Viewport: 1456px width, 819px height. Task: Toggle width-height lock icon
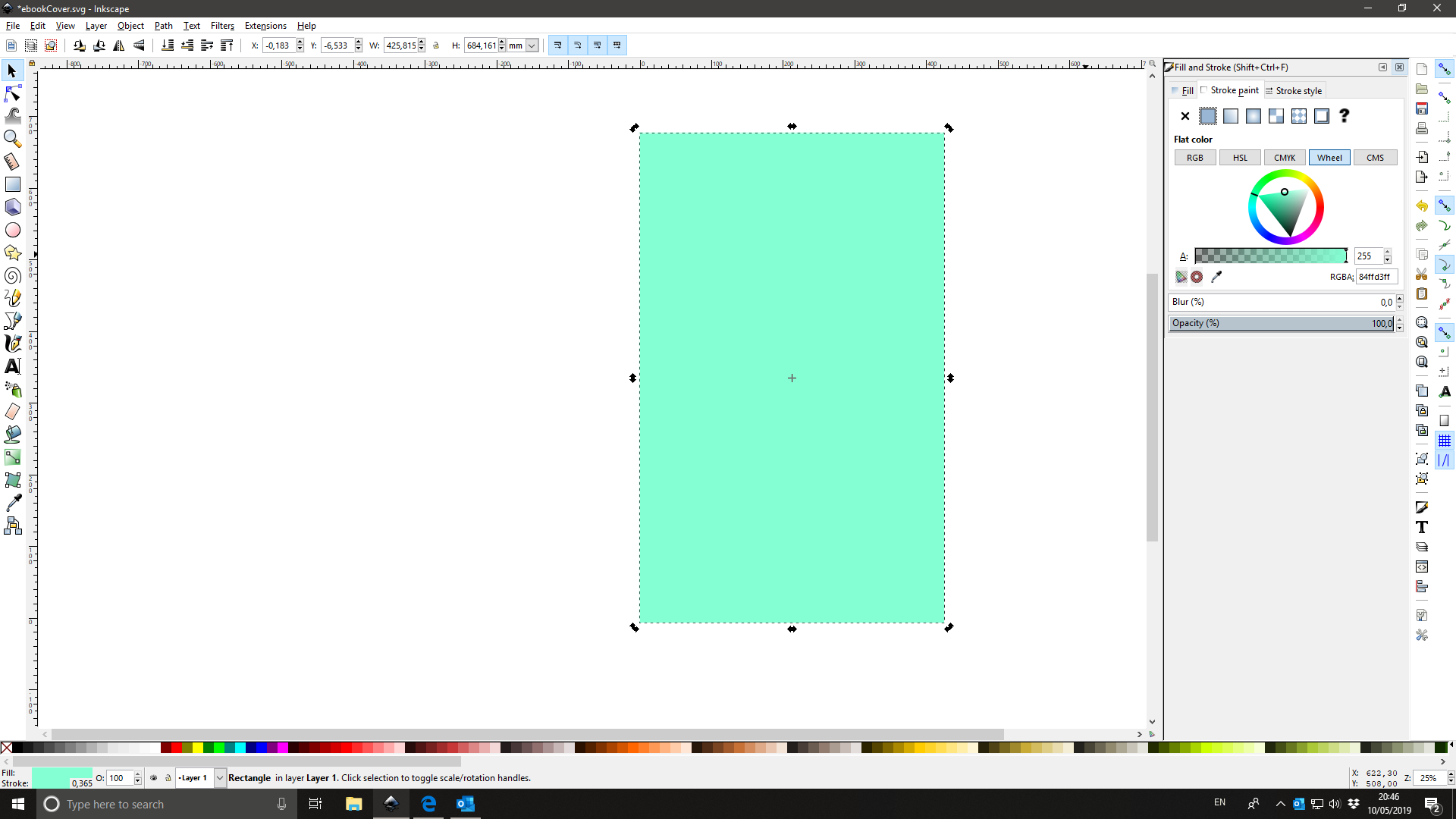[x=436, y=45]
